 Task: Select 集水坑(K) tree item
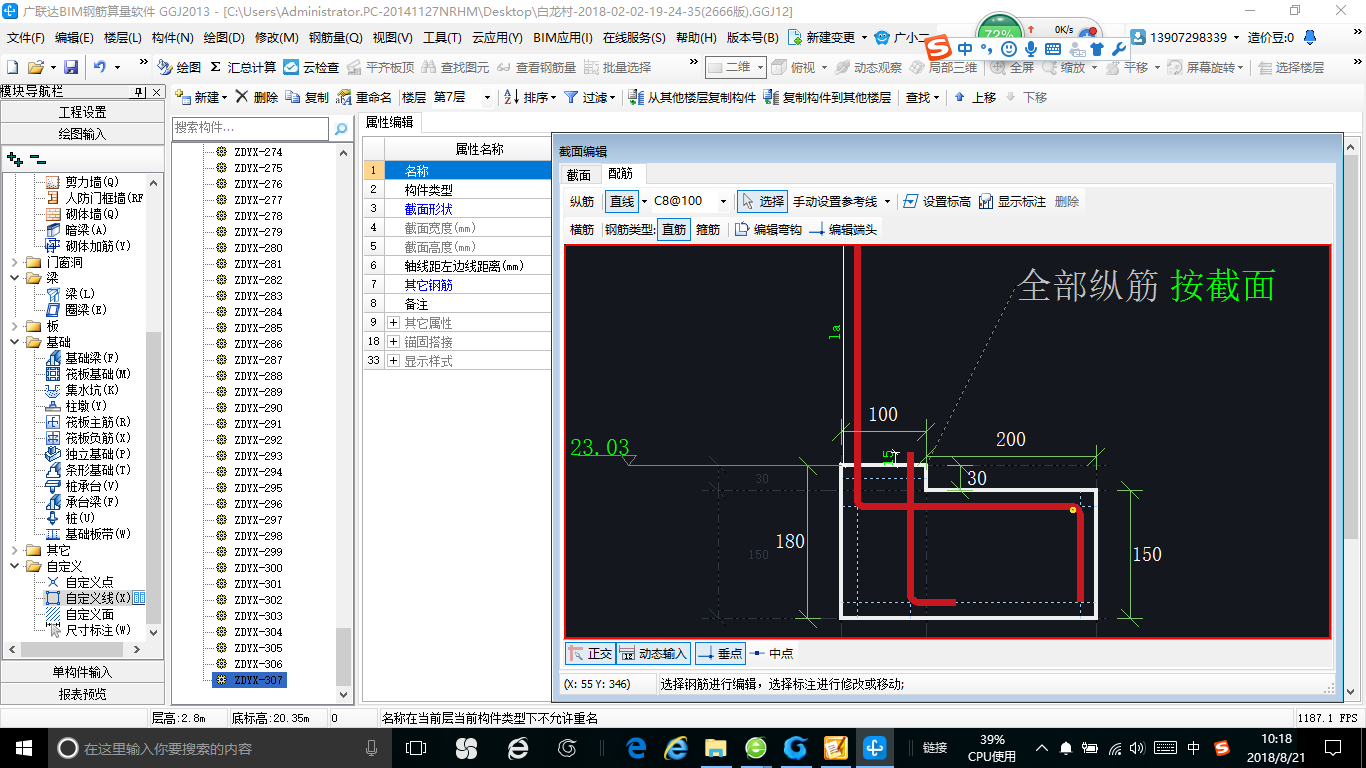(x=83, y=390)
